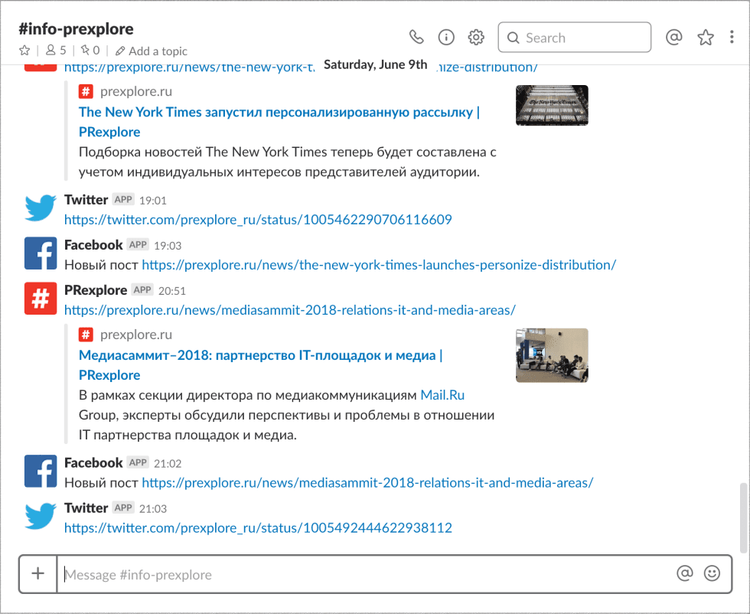The height and width of the screenshot is (614, 750).
Task: Open channel details info icon
Action: tap(446, 37)
